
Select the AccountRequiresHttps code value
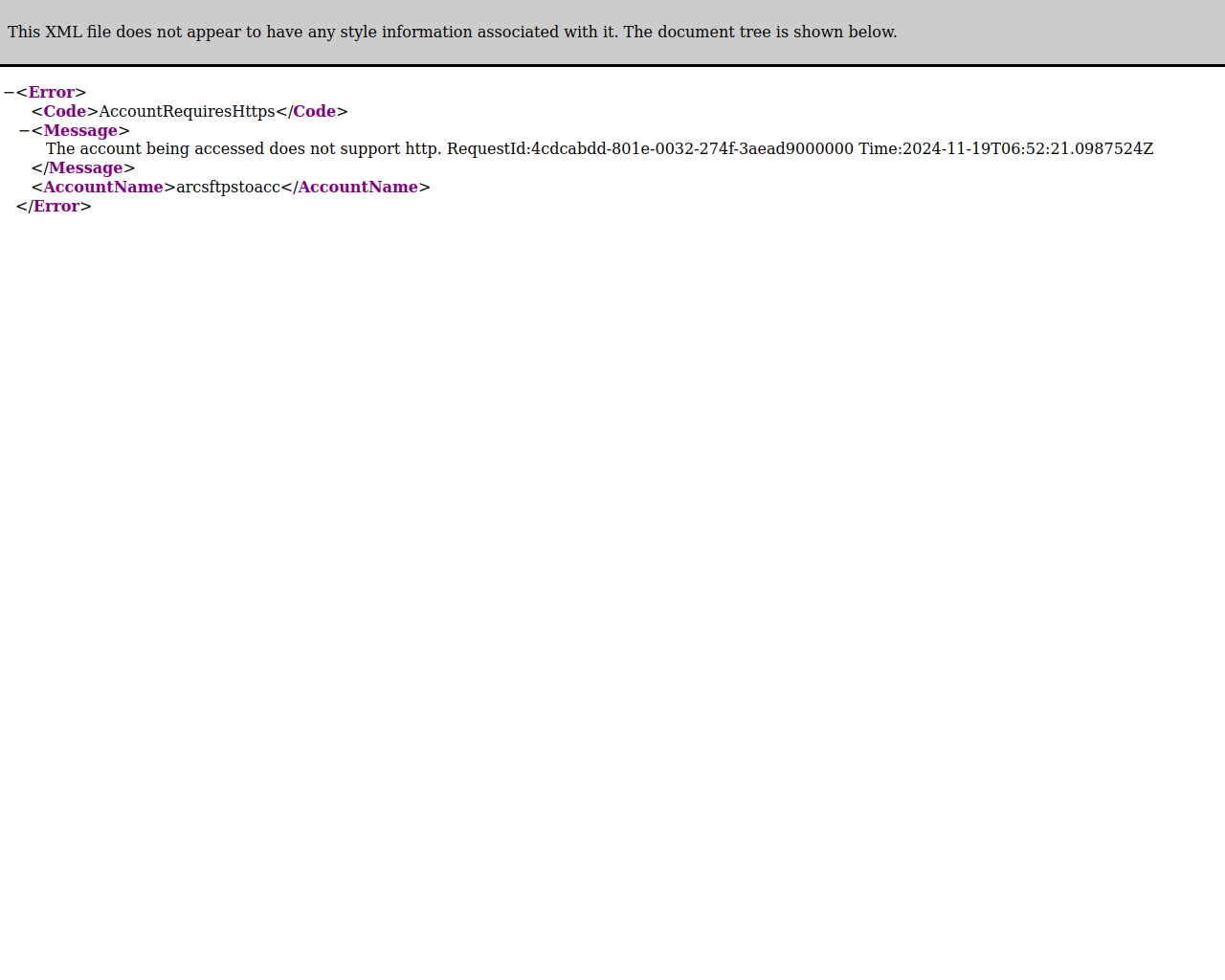click(187, 112)
